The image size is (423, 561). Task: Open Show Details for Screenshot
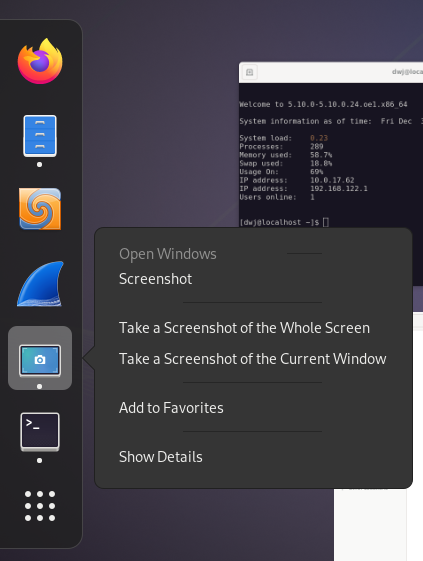161,457
